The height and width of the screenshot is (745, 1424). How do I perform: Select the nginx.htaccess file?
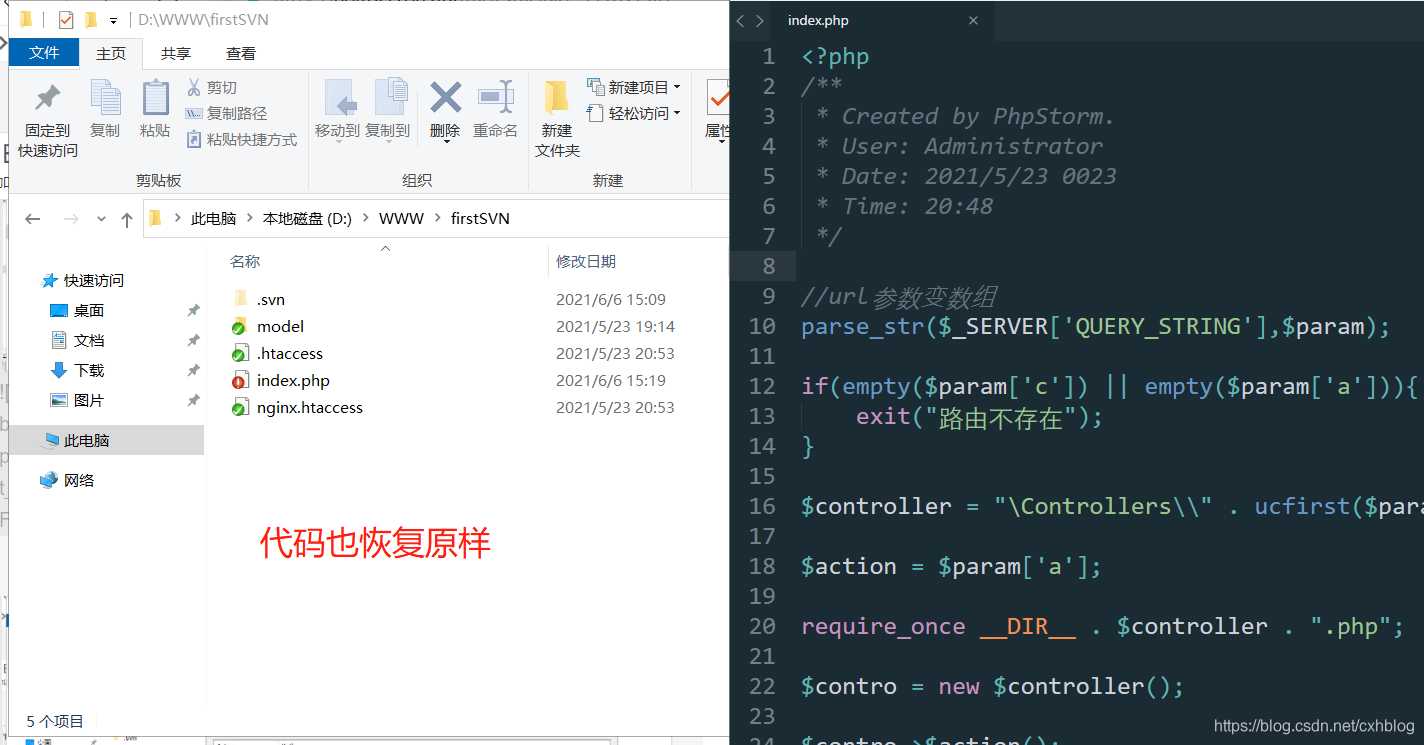[x=309, y=407]
